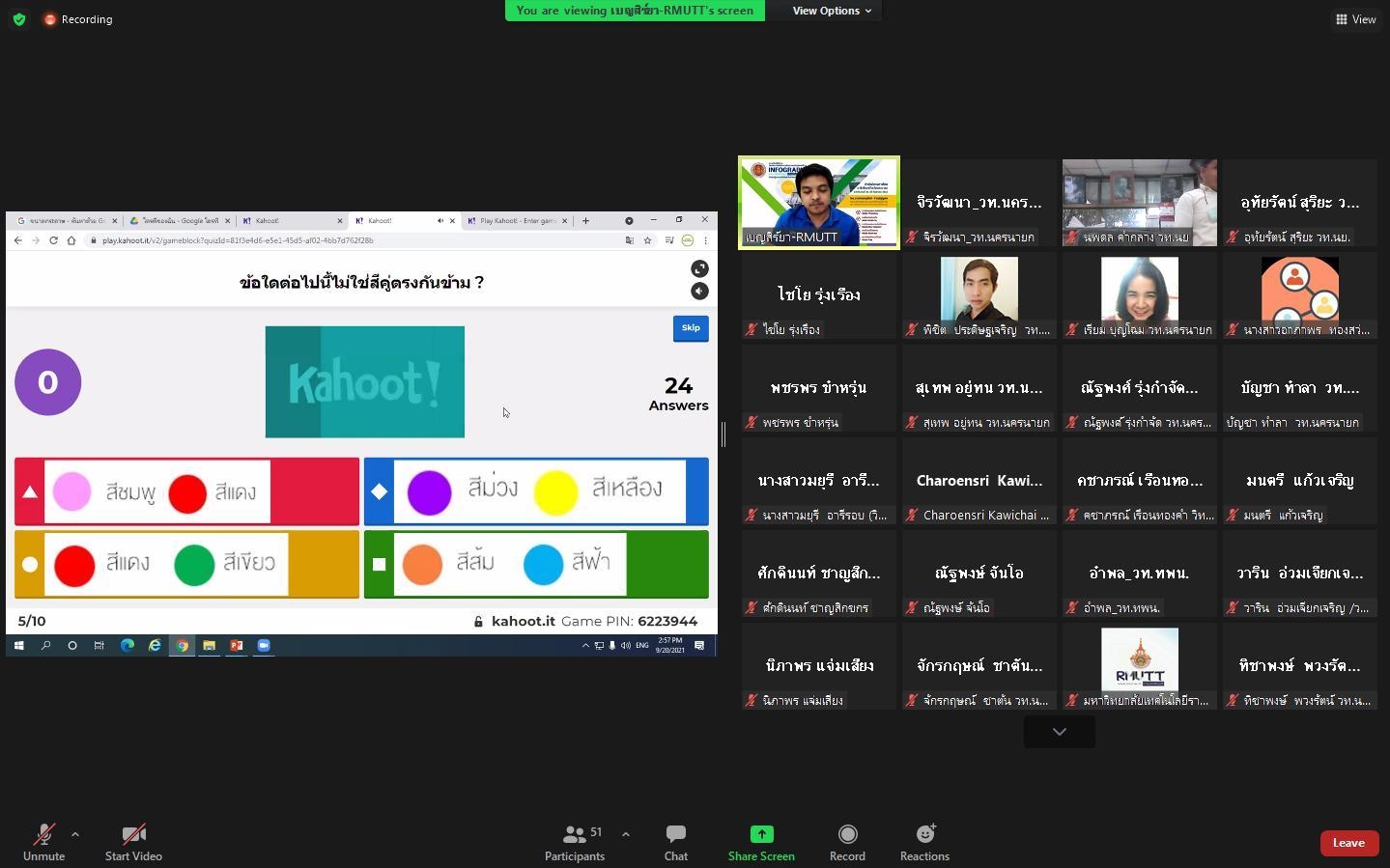Image resolution: width=1390 pixels, height=868 pixels.
Task: Switch to Play Kahoot Enter game tab
Action: pyautogui.click(x=517, y=221)
